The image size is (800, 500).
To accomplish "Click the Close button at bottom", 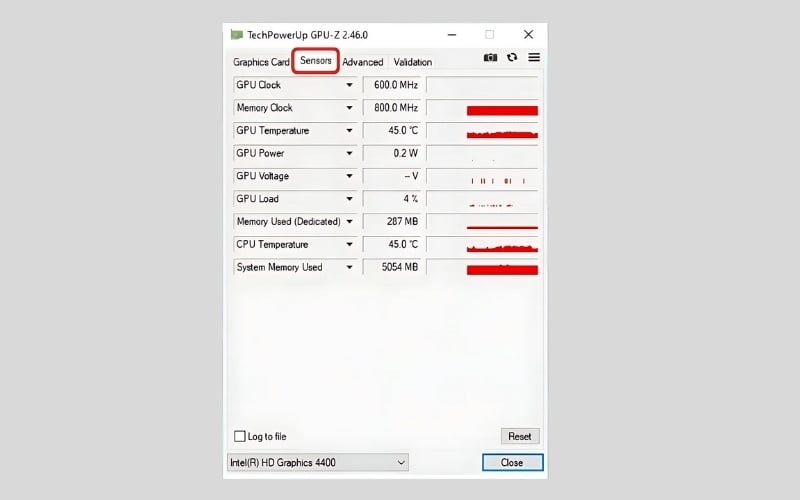I will (512, 462).
